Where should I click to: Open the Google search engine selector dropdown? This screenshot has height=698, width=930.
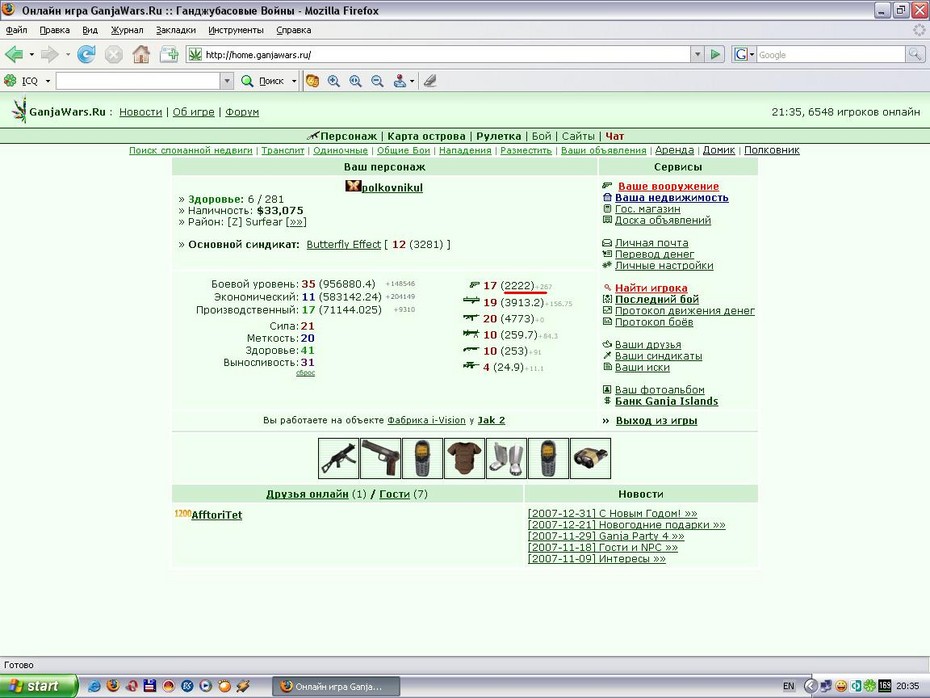743,55
